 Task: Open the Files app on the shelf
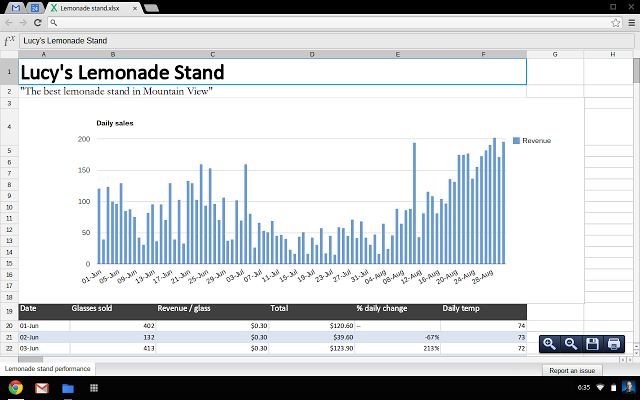click(68, 388)
